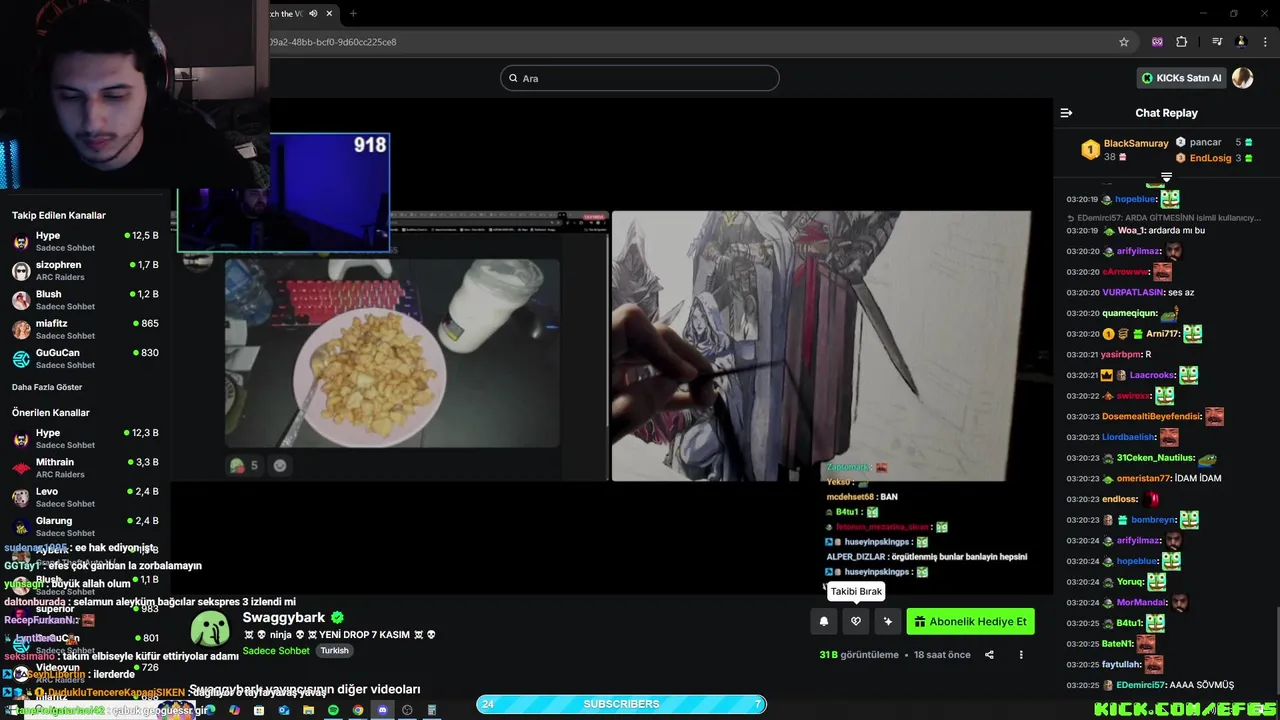Open the miafitz followed channel
The height and width of the screenshot is (720, 1280).
click(85, 329)
